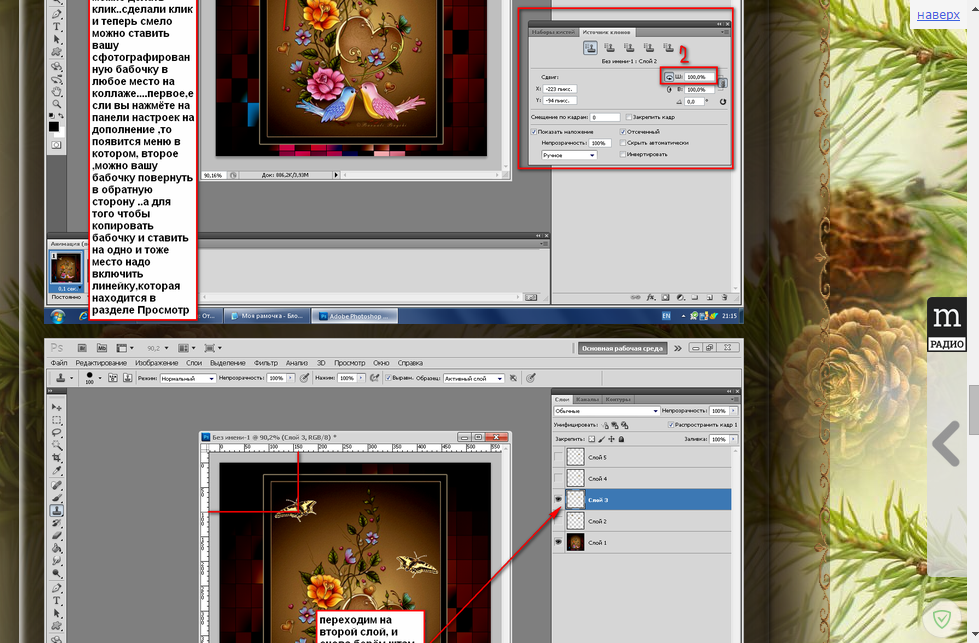This screenshot has height=643, width=979.
Task: Click the delete layer trash icon in upper panel
Action: pyautogui.click(x=724, y=298)
